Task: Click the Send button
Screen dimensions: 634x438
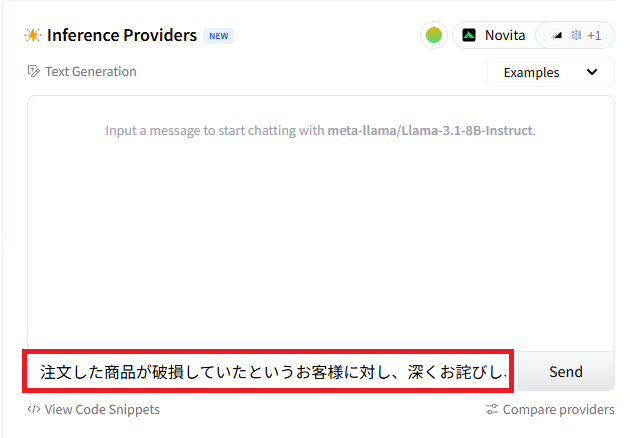Action: 566,371
